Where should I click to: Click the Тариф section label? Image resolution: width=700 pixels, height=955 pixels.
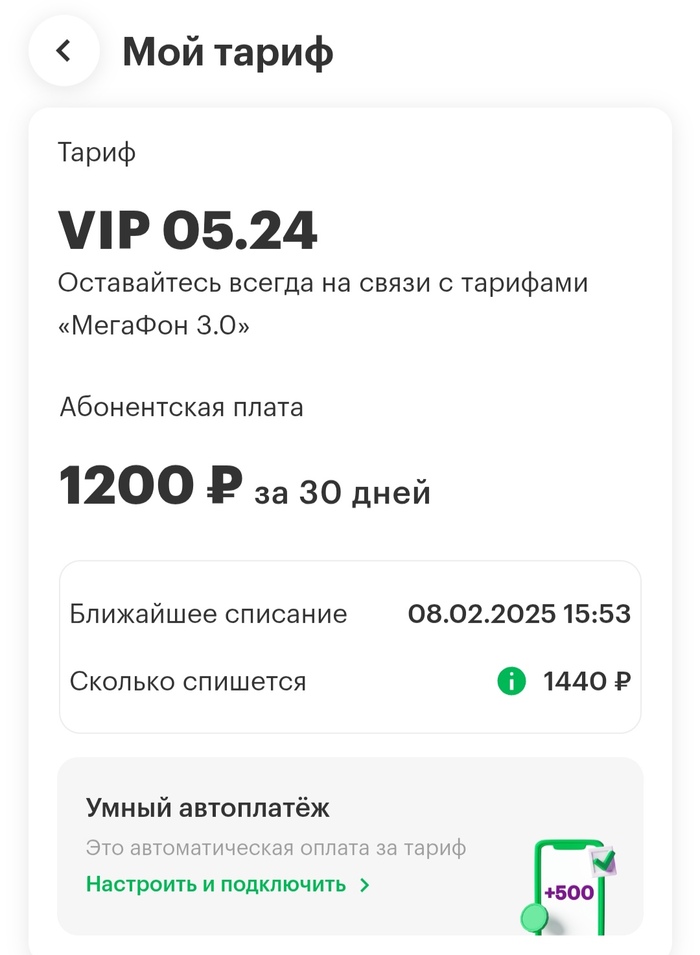click(97, 153)
